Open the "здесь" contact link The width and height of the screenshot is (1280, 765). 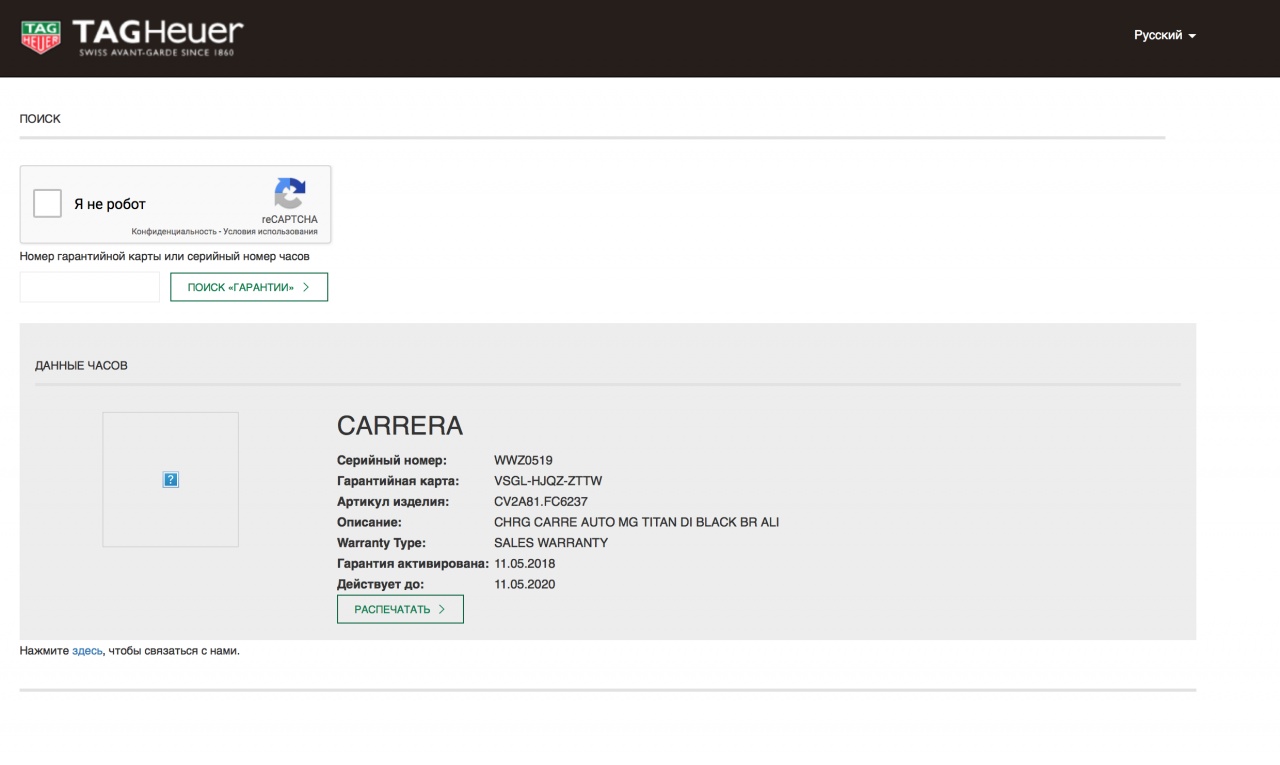pos(87,650)
